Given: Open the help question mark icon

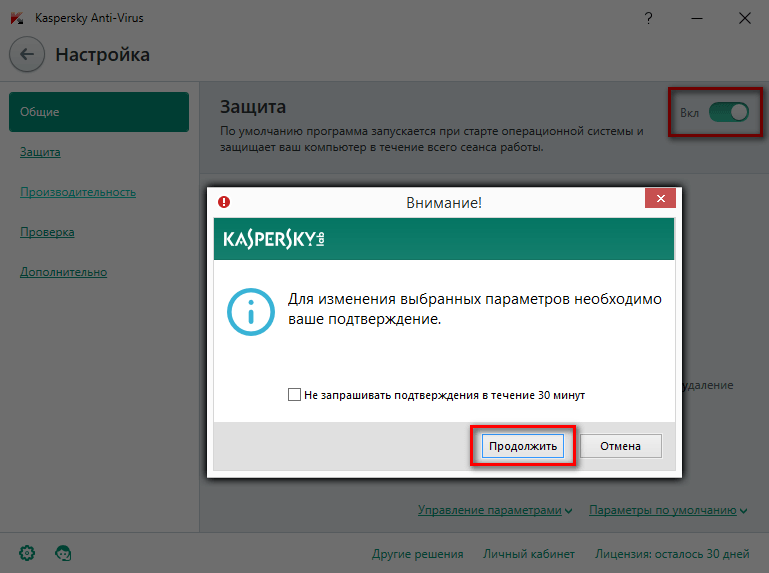Looking at the screenshot, I should click(648, 19).
